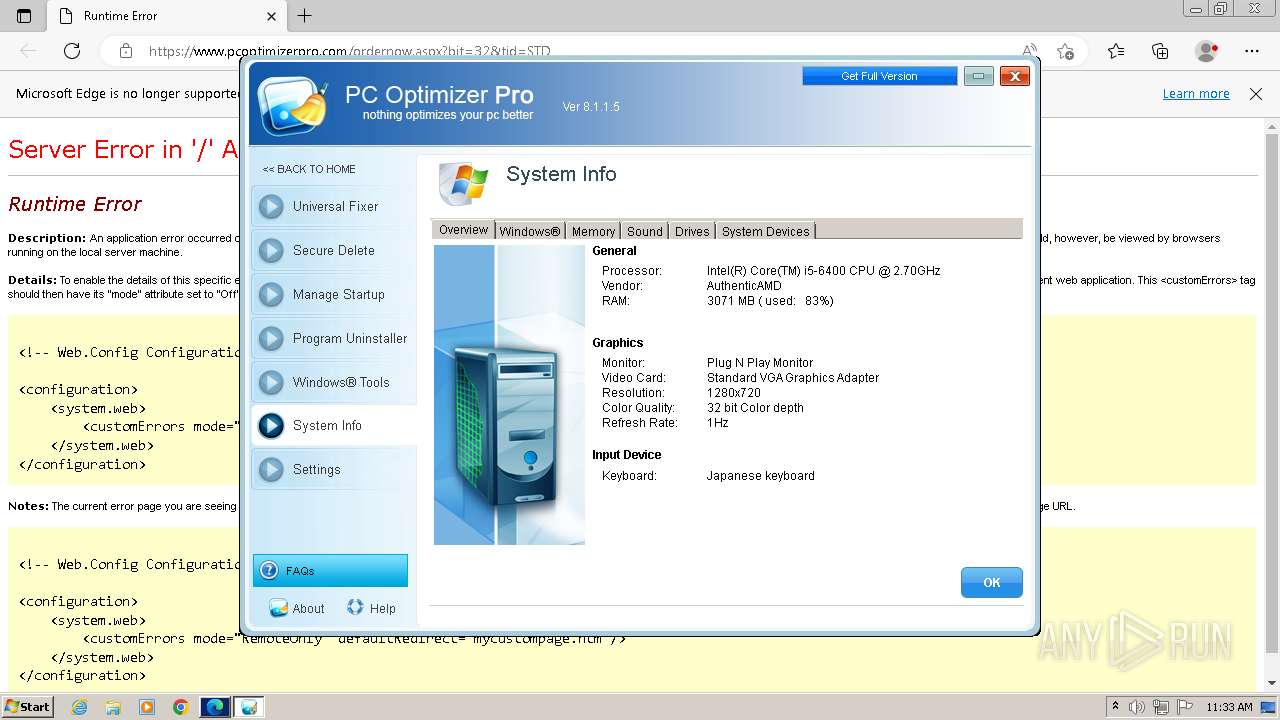Click the AuthenticAMD vendor value
The width and height of the screenshot is (1280, 720).
tap(744, 286)
